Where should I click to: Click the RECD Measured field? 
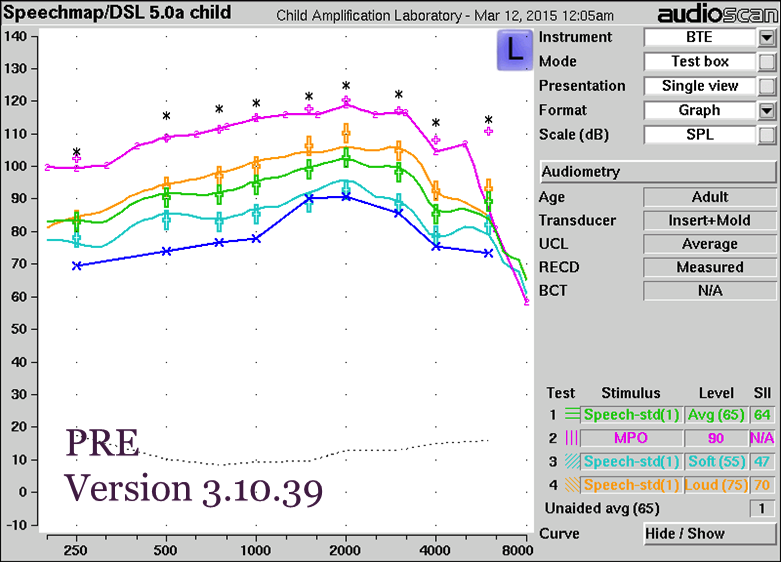[710, 268]
